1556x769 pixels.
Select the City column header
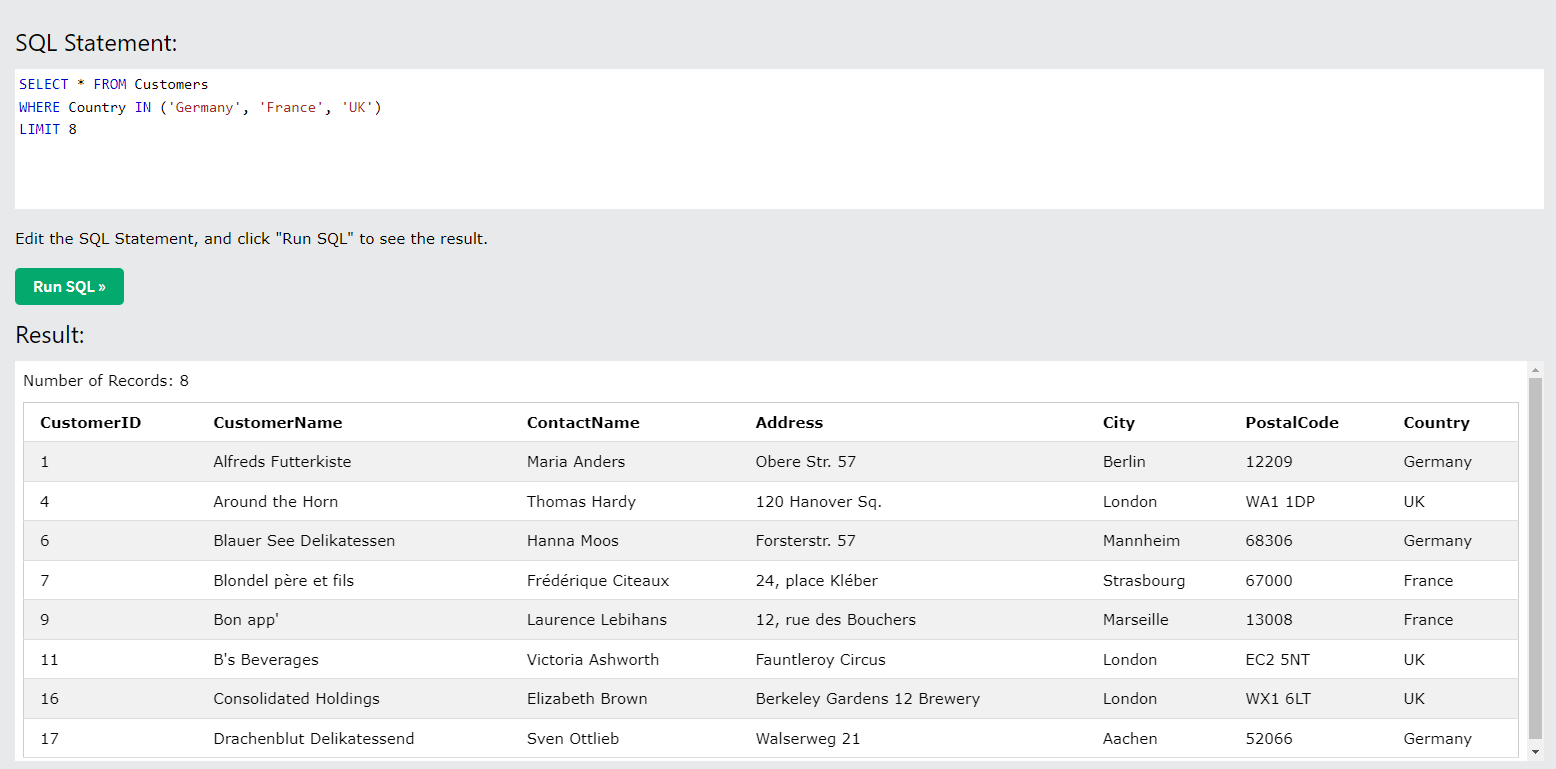1119,422
